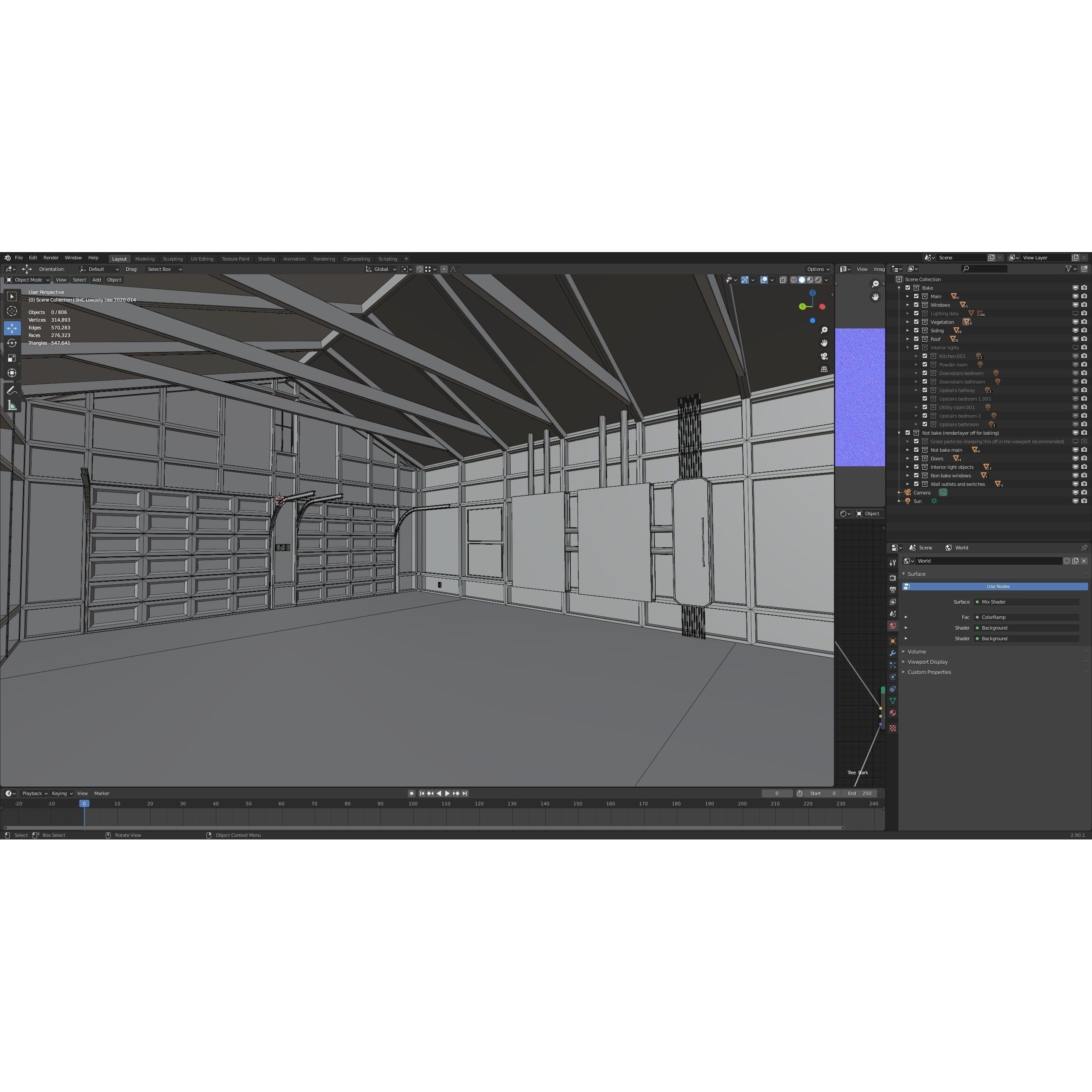Click the play animation button
1092x1092 pixels.
coord(447,793)
